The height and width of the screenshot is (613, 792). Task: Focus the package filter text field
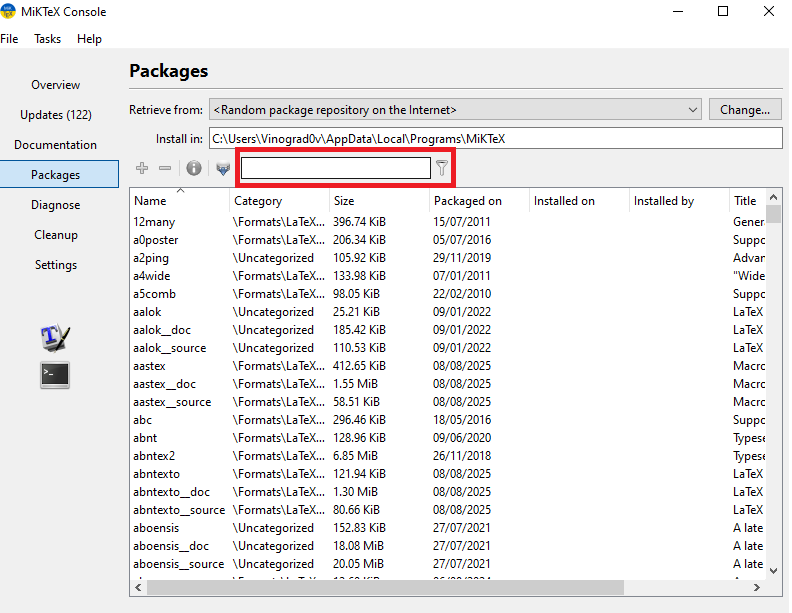[336, 168]
